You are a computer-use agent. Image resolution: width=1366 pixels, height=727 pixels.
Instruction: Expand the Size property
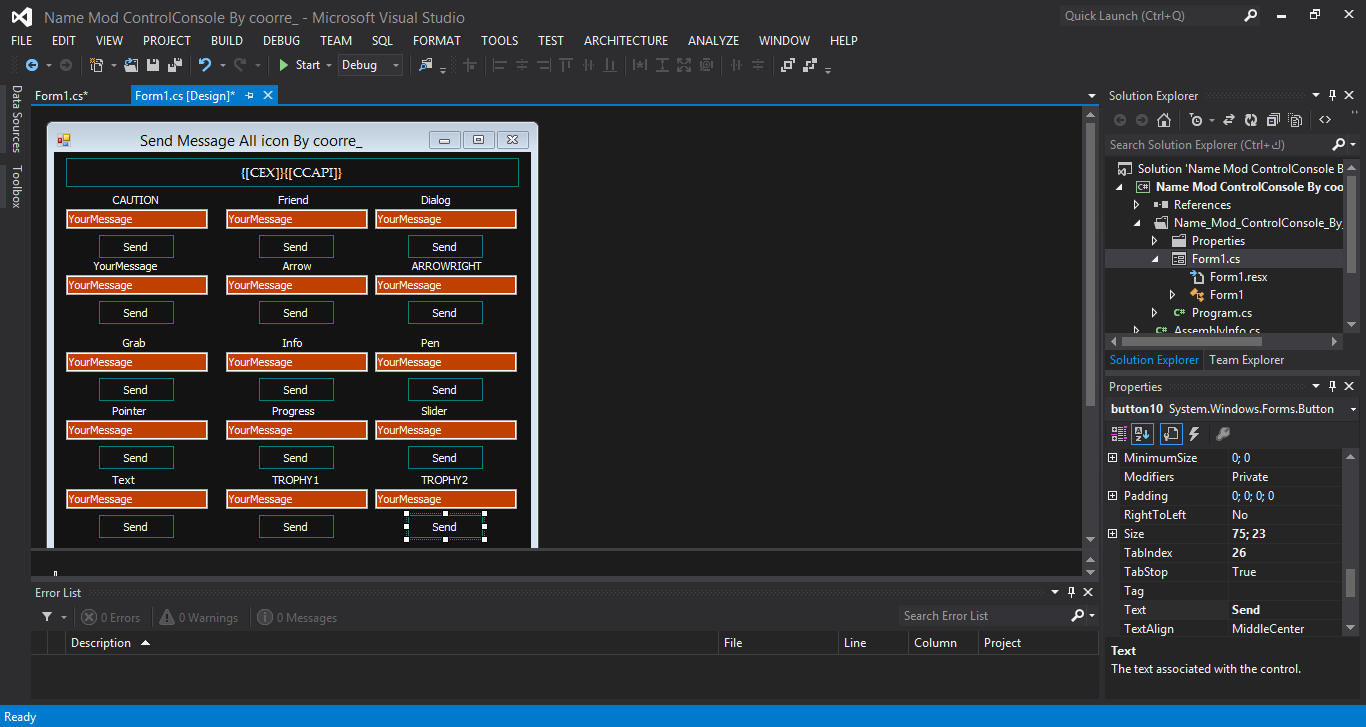(1112, 534)
